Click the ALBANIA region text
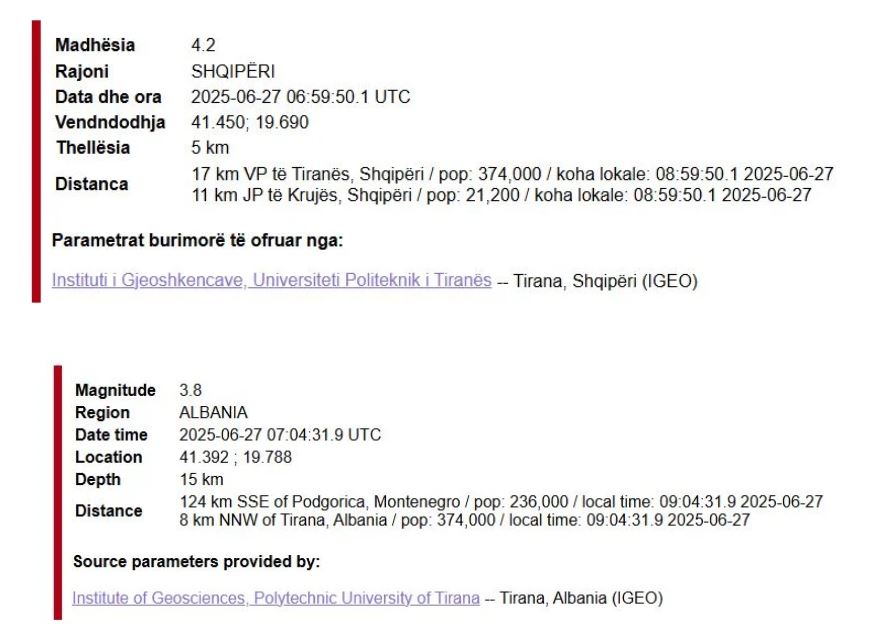894x635 pixels. coord(213,412)
